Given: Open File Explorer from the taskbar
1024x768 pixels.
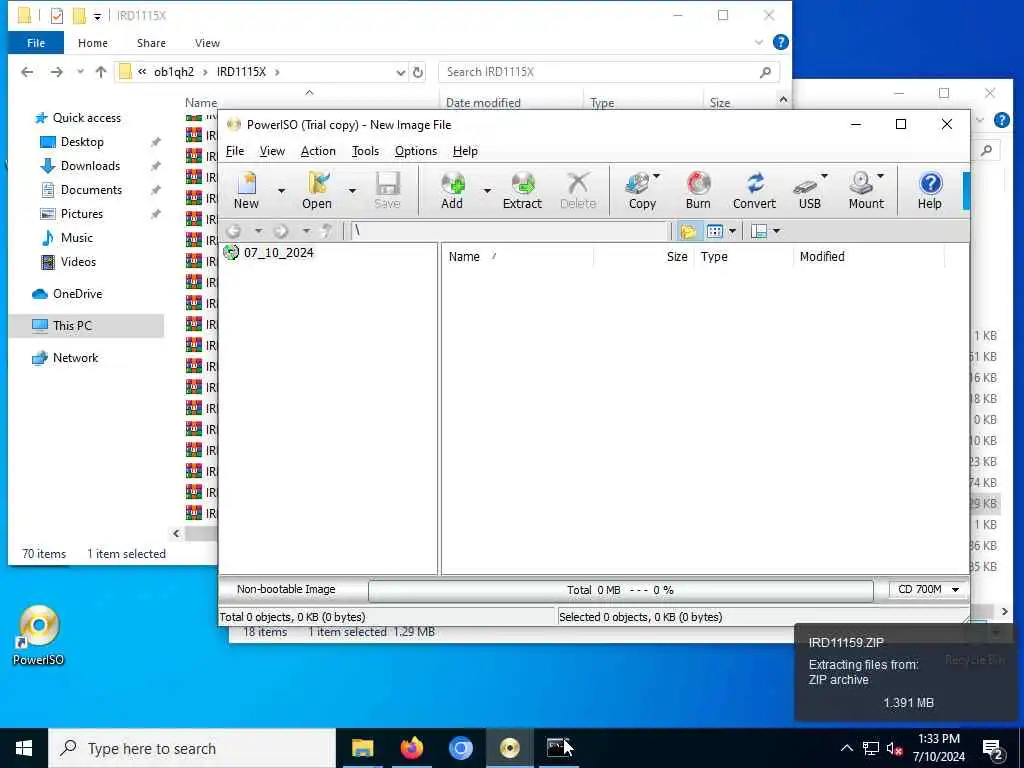Looking at the screenshot, I should (362, 748).
